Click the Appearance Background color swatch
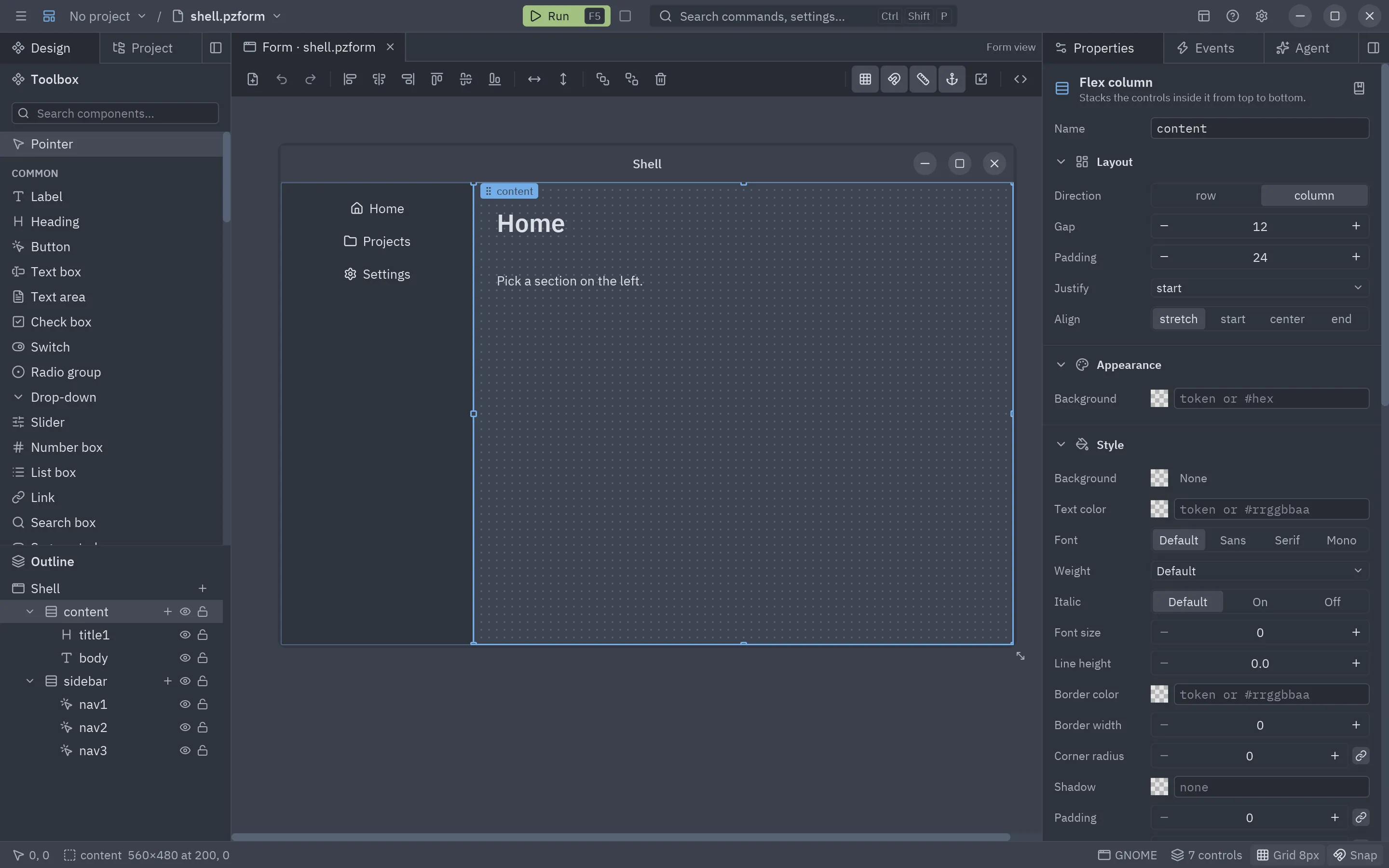 coord(1159,398)
